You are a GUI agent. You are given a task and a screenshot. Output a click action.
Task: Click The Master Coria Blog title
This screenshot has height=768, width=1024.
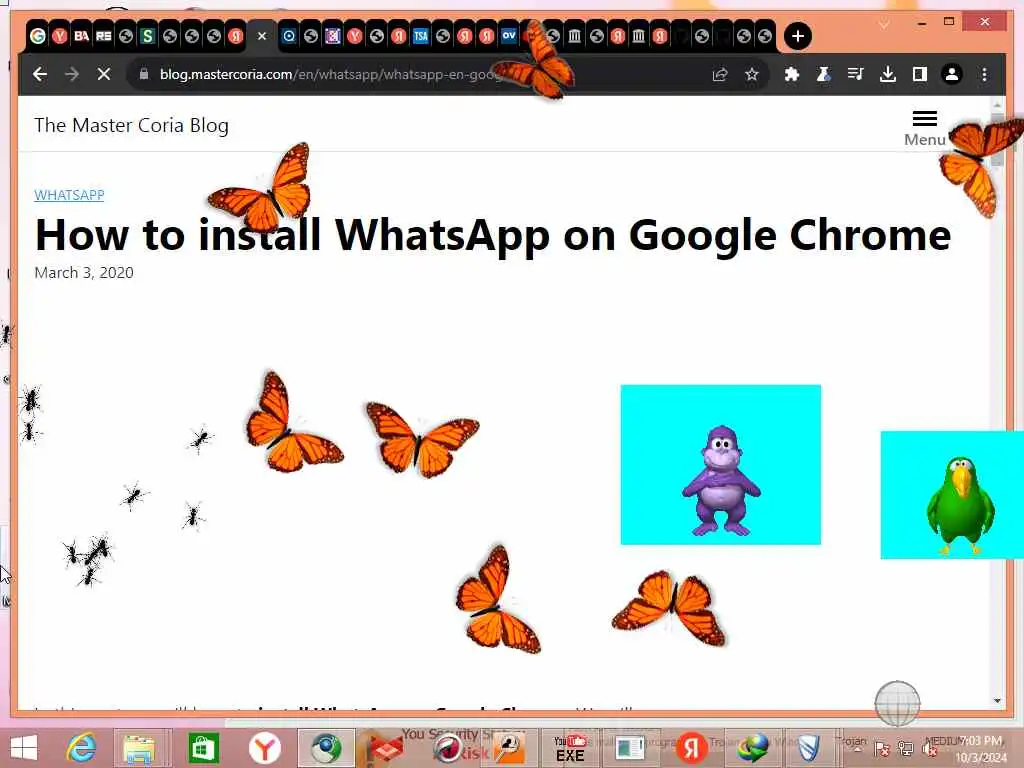pyautogui.click(x=131, y=125)
